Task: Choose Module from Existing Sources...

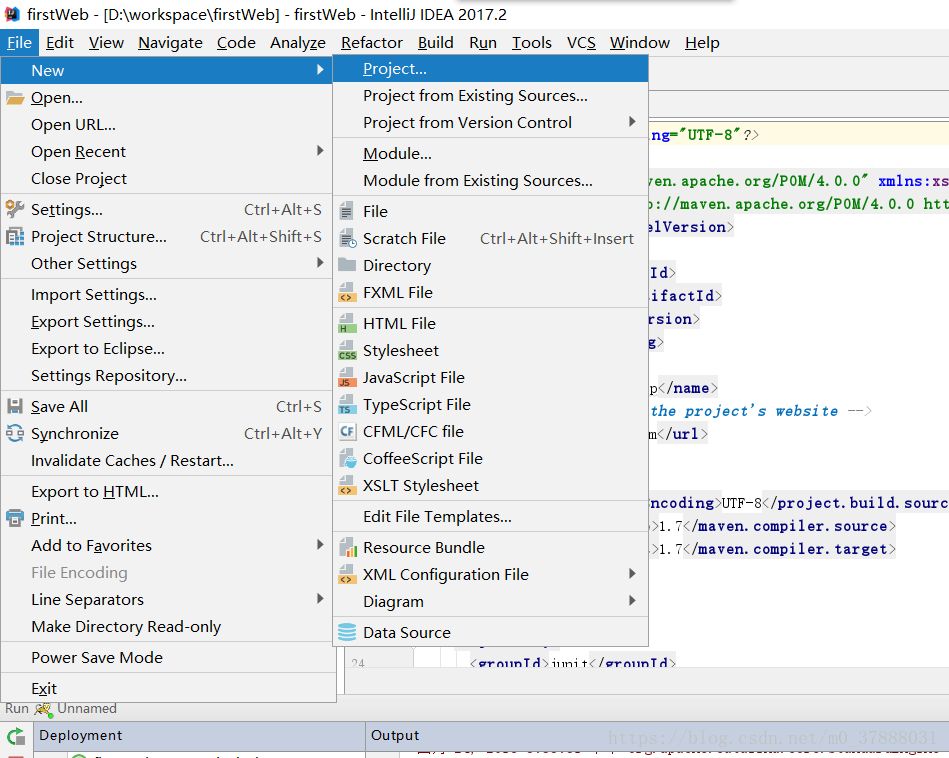Action: 491,180
